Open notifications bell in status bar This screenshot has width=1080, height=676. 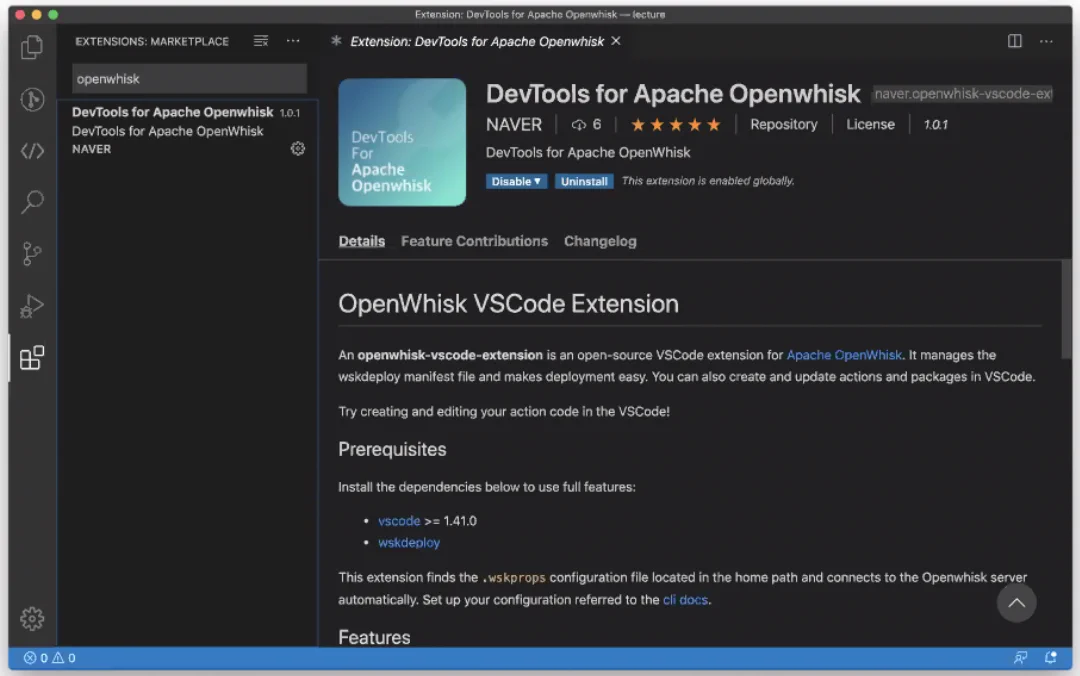pos(1050,658)
